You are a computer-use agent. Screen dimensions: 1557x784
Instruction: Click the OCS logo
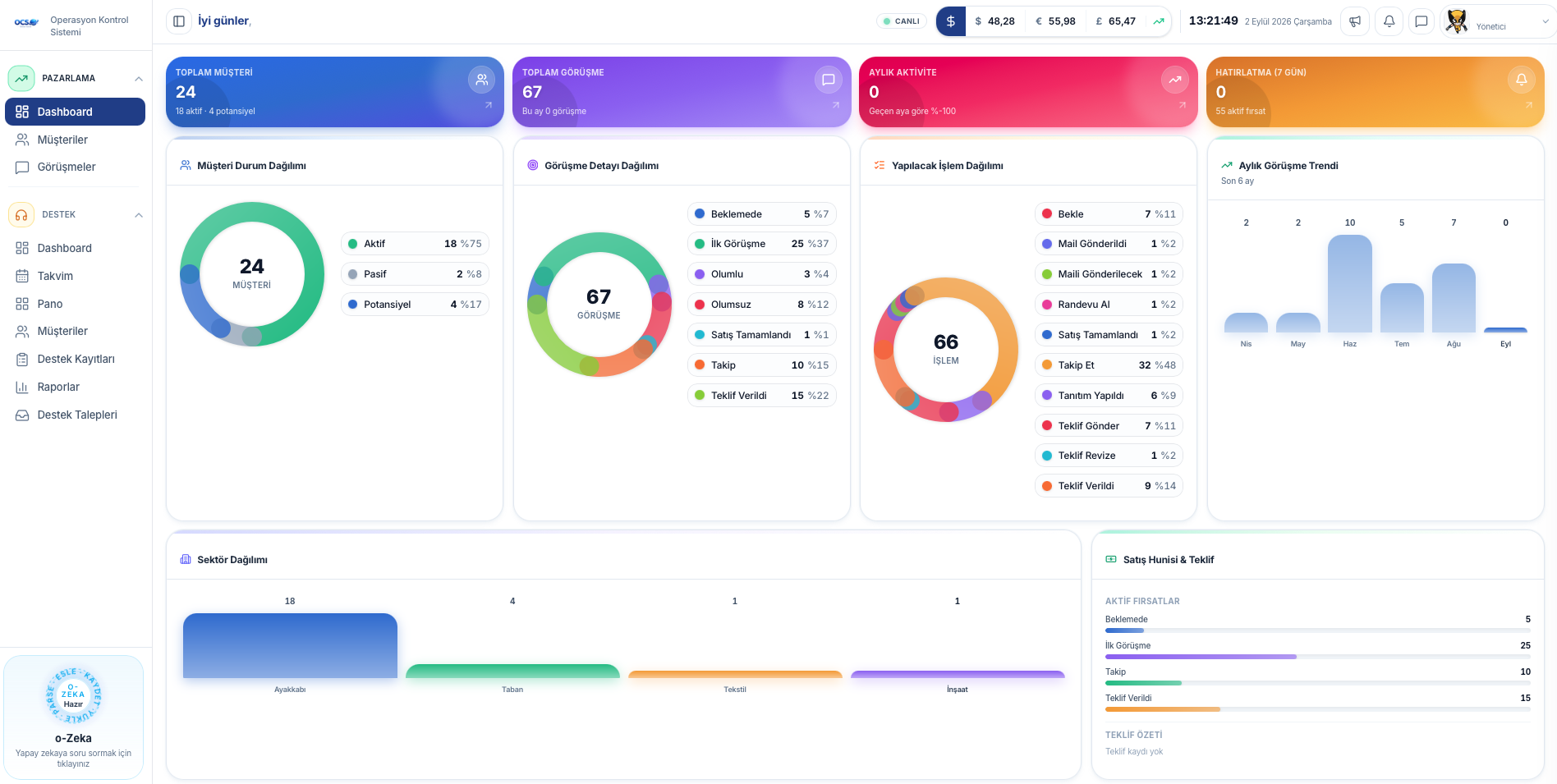coord(26,23)
